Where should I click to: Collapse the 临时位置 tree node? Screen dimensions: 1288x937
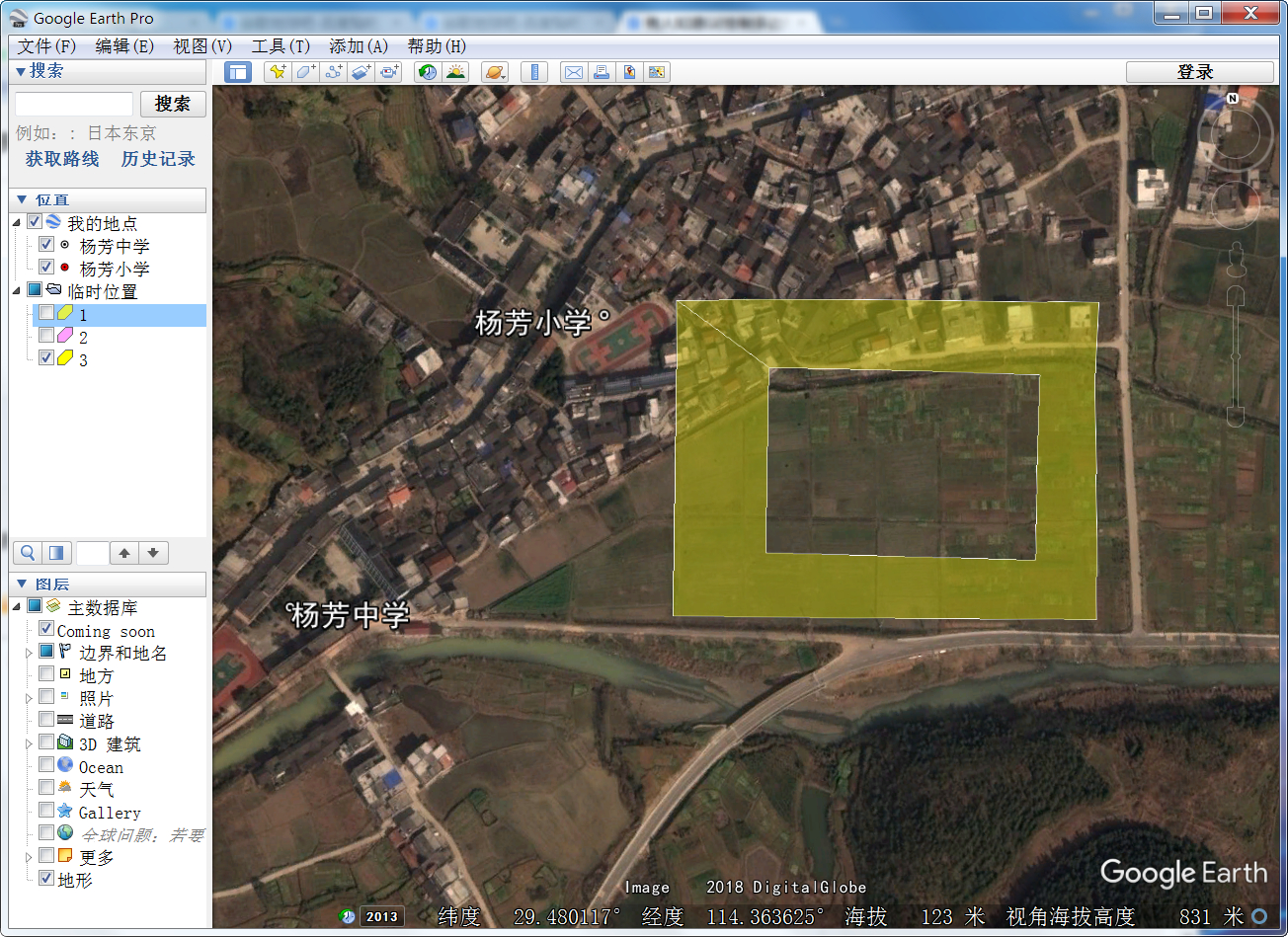tap(17, 291)
